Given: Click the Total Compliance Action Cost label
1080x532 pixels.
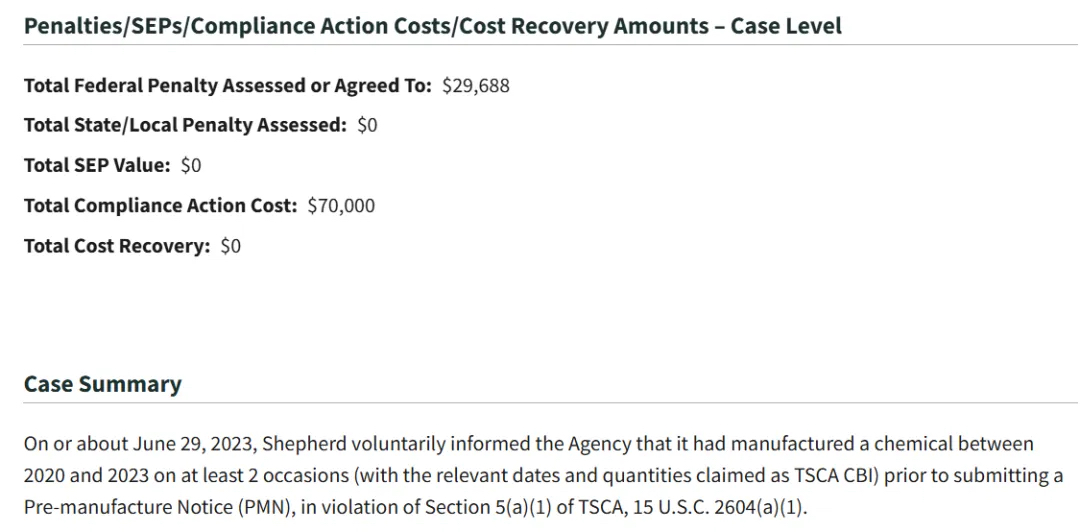Looking at the screenshot, I should click(160, 205).
